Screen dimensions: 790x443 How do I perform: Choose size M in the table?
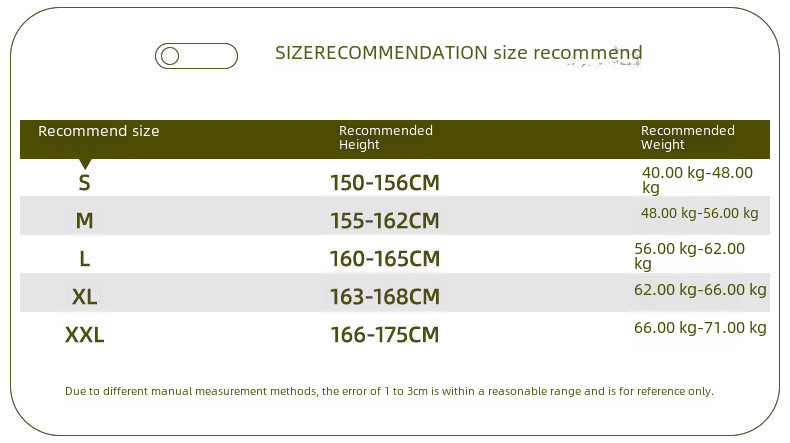[84, 221]
